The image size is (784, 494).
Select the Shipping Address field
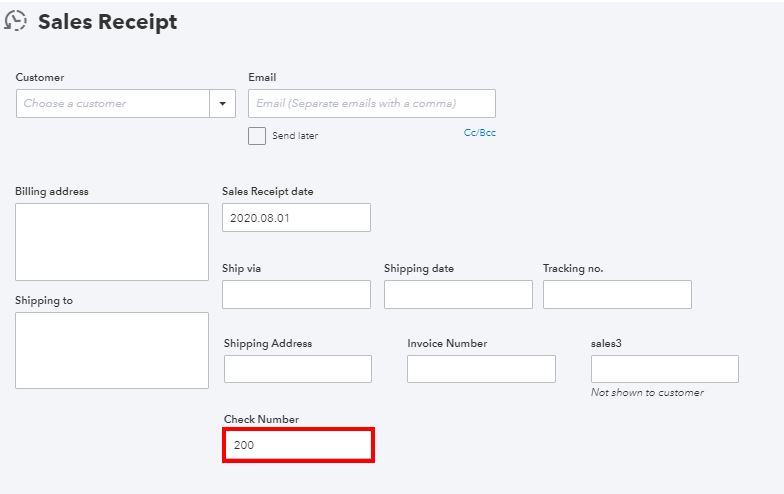tap(298, 369)
